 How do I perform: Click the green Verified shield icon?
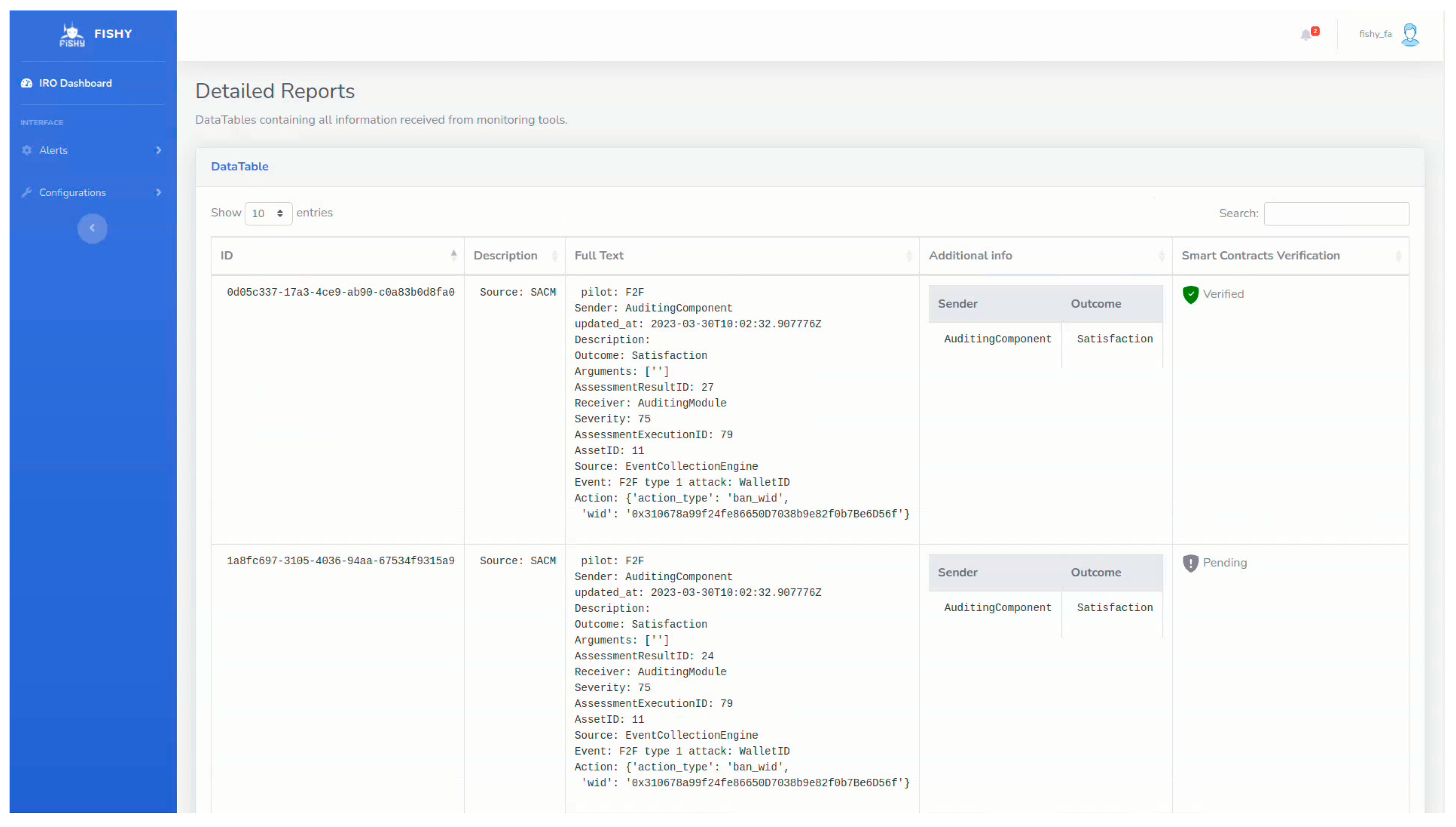1190,294
